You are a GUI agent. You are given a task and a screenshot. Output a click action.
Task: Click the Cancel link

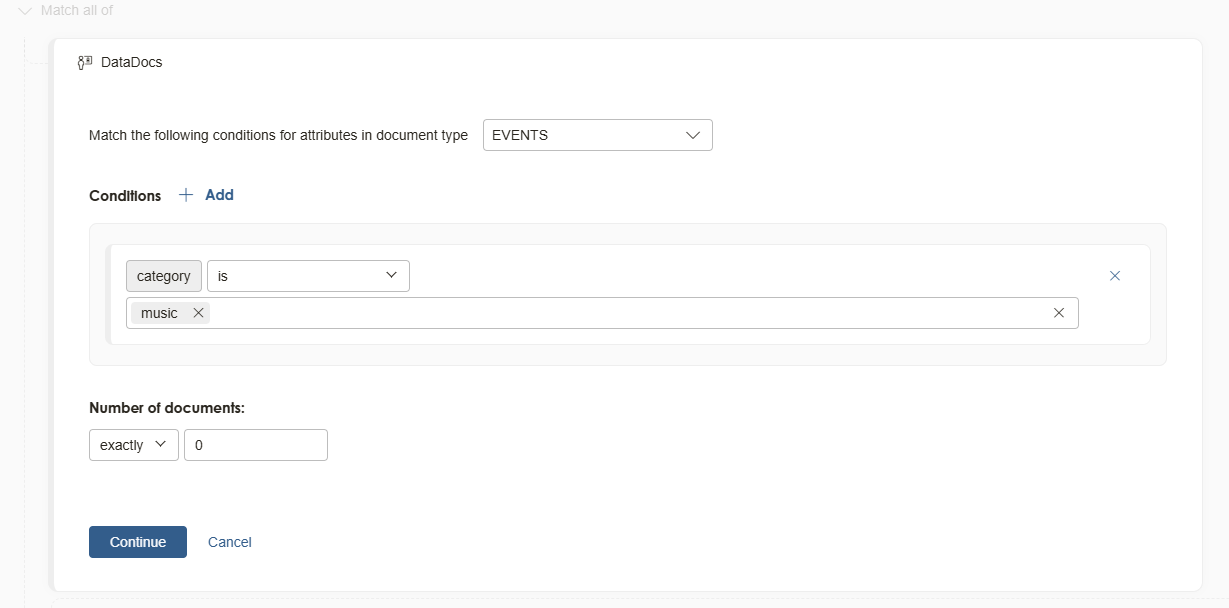click(229, 541)
